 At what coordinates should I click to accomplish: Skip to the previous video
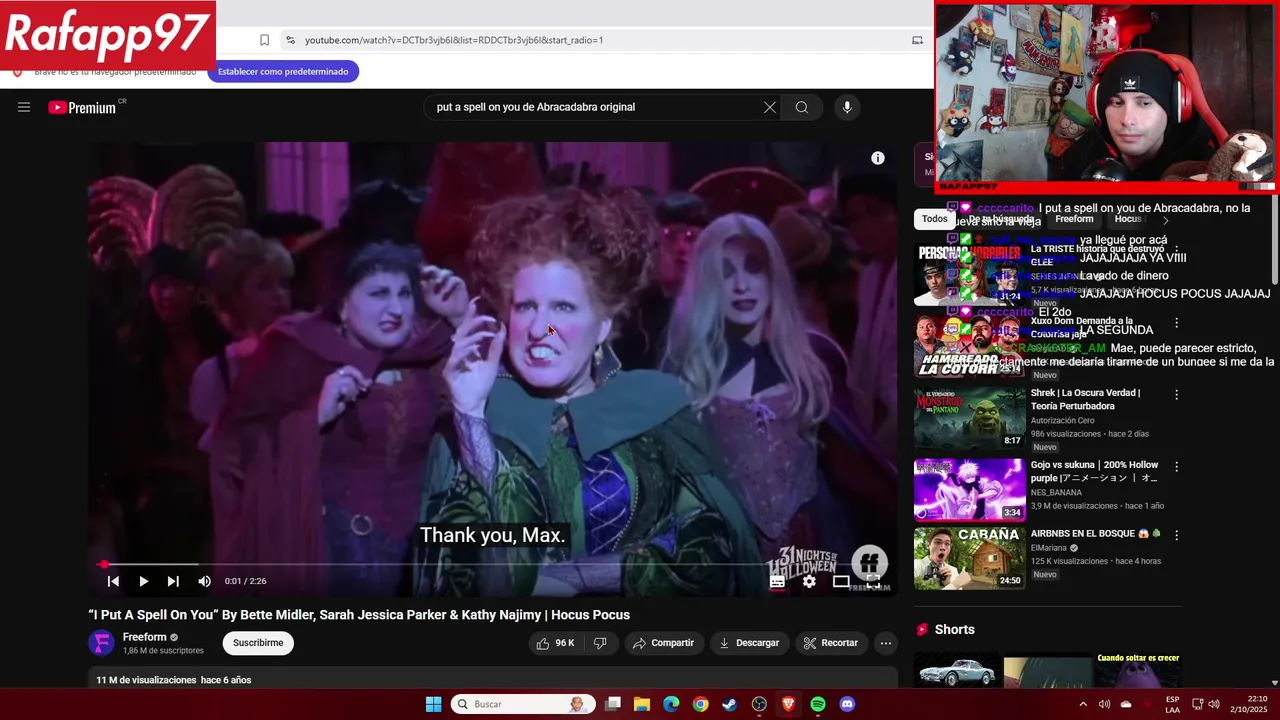pyautogui.click(x=113, y=581)
